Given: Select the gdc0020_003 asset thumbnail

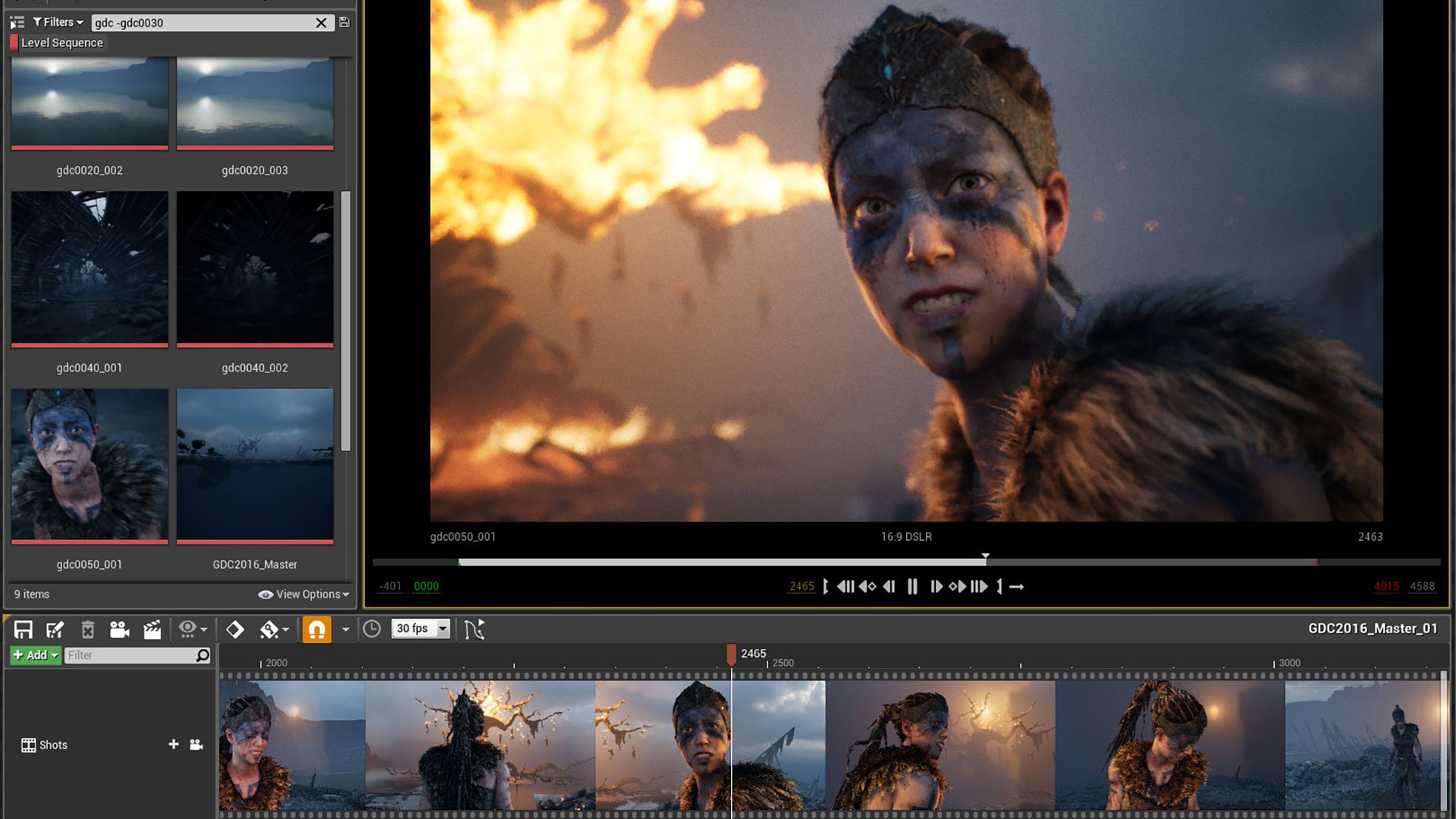Looking at the screenshot, I should (x=255, y=104).
